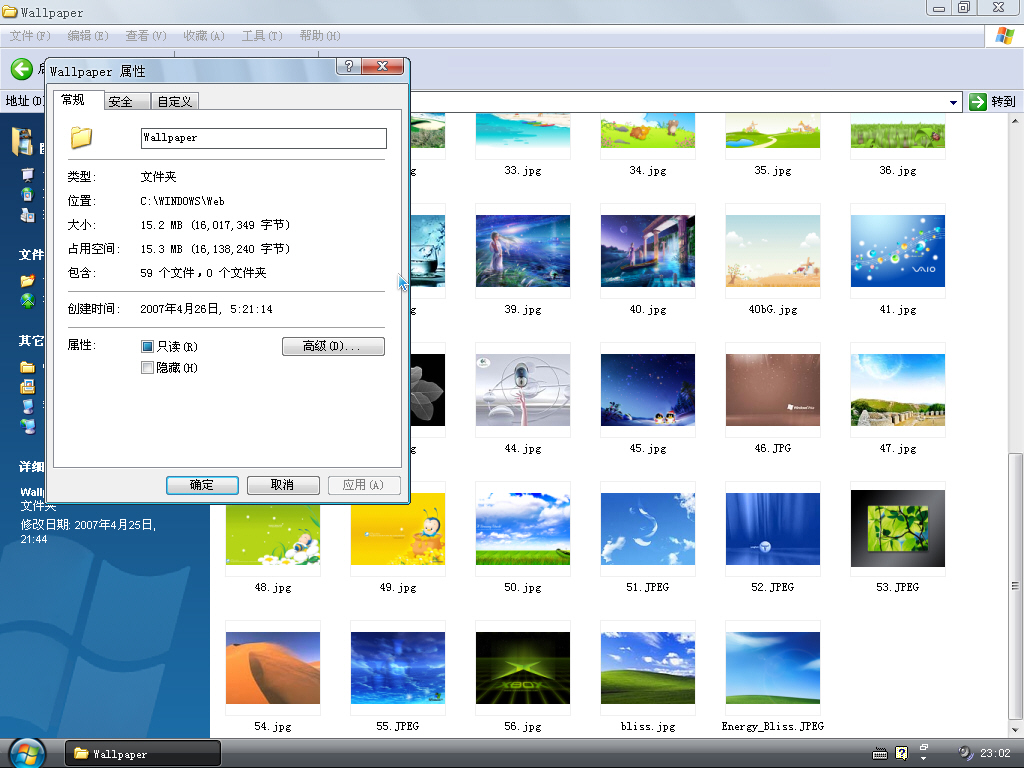Open the Edit (编辑) menu

click(88, 36)
